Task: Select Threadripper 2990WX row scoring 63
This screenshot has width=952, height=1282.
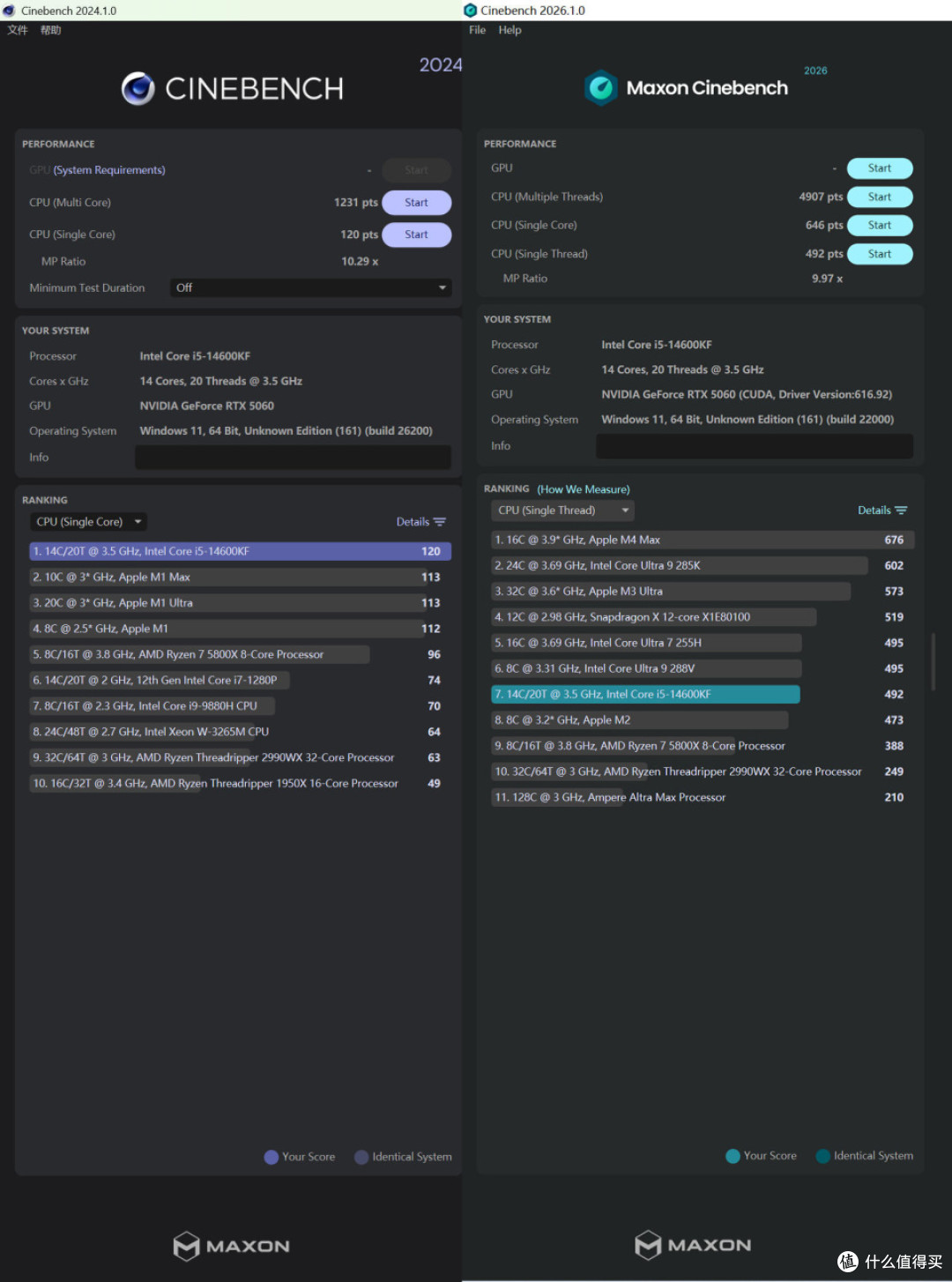Action: tap(241, 757)
